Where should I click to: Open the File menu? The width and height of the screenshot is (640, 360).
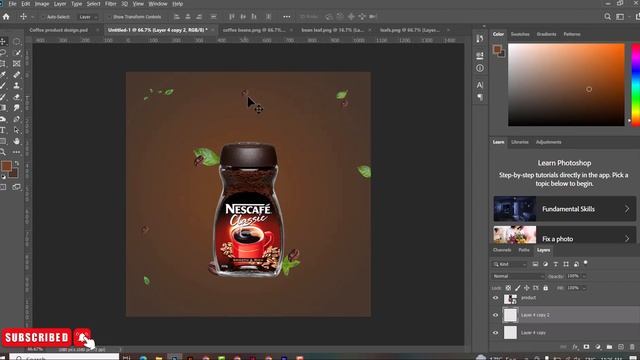[12, 4]
